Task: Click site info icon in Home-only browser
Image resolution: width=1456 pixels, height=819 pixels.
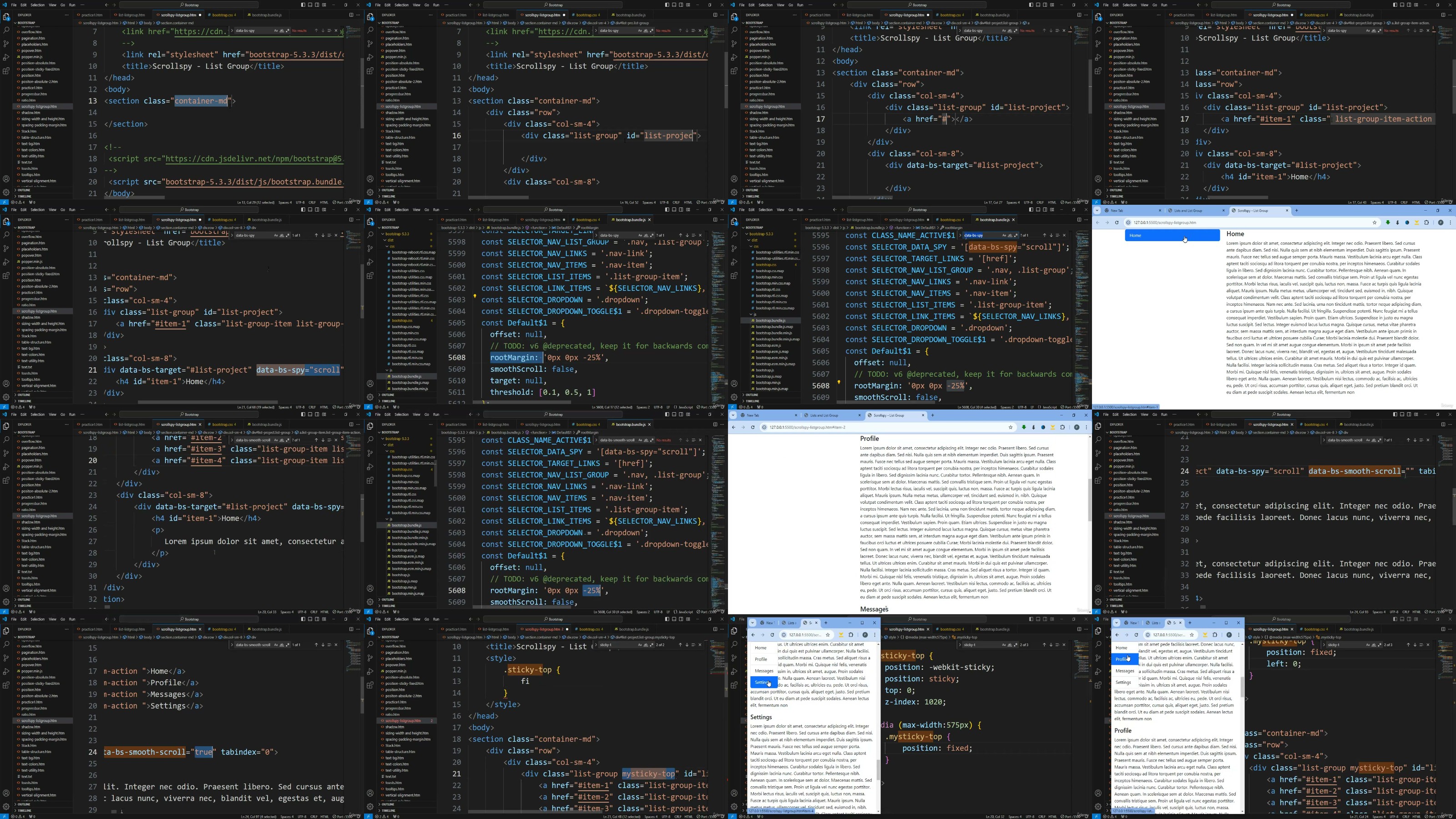Action: 1127,222
